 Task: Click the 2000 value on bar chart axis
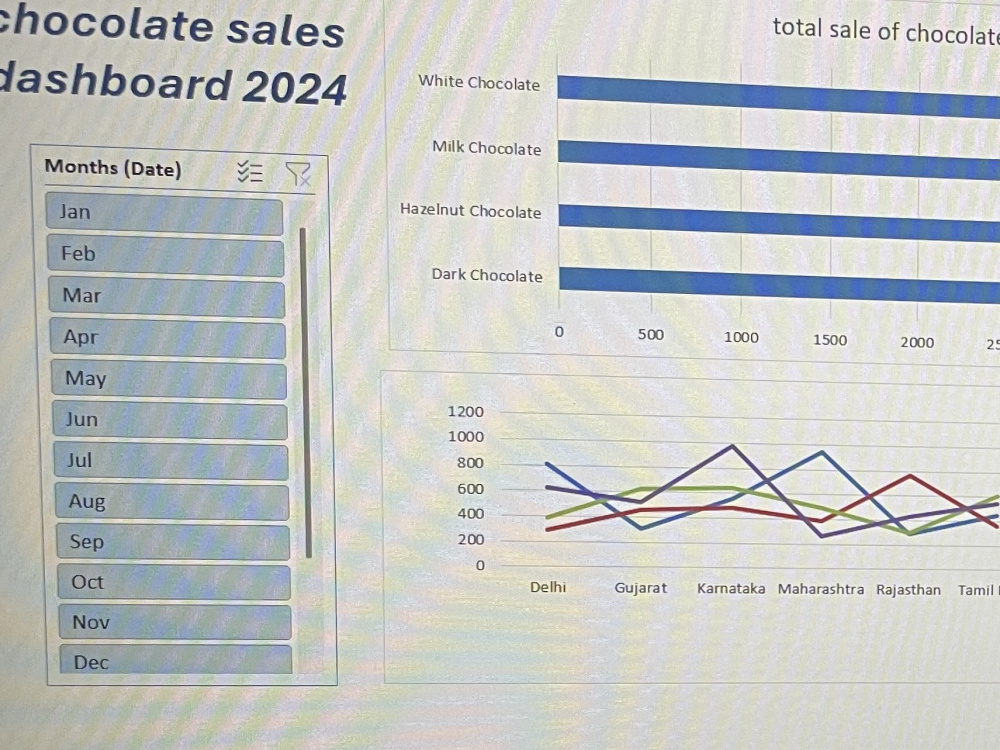click(917, 342)
